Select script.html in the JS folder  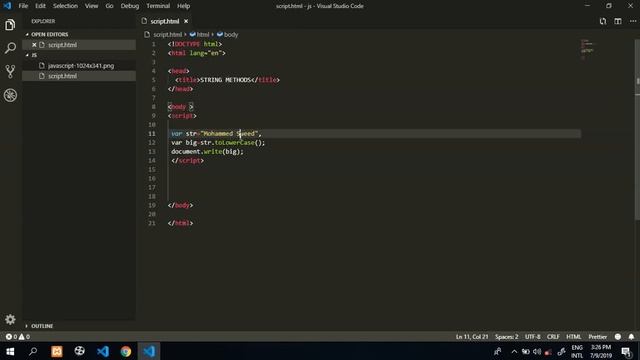point(79,76)
